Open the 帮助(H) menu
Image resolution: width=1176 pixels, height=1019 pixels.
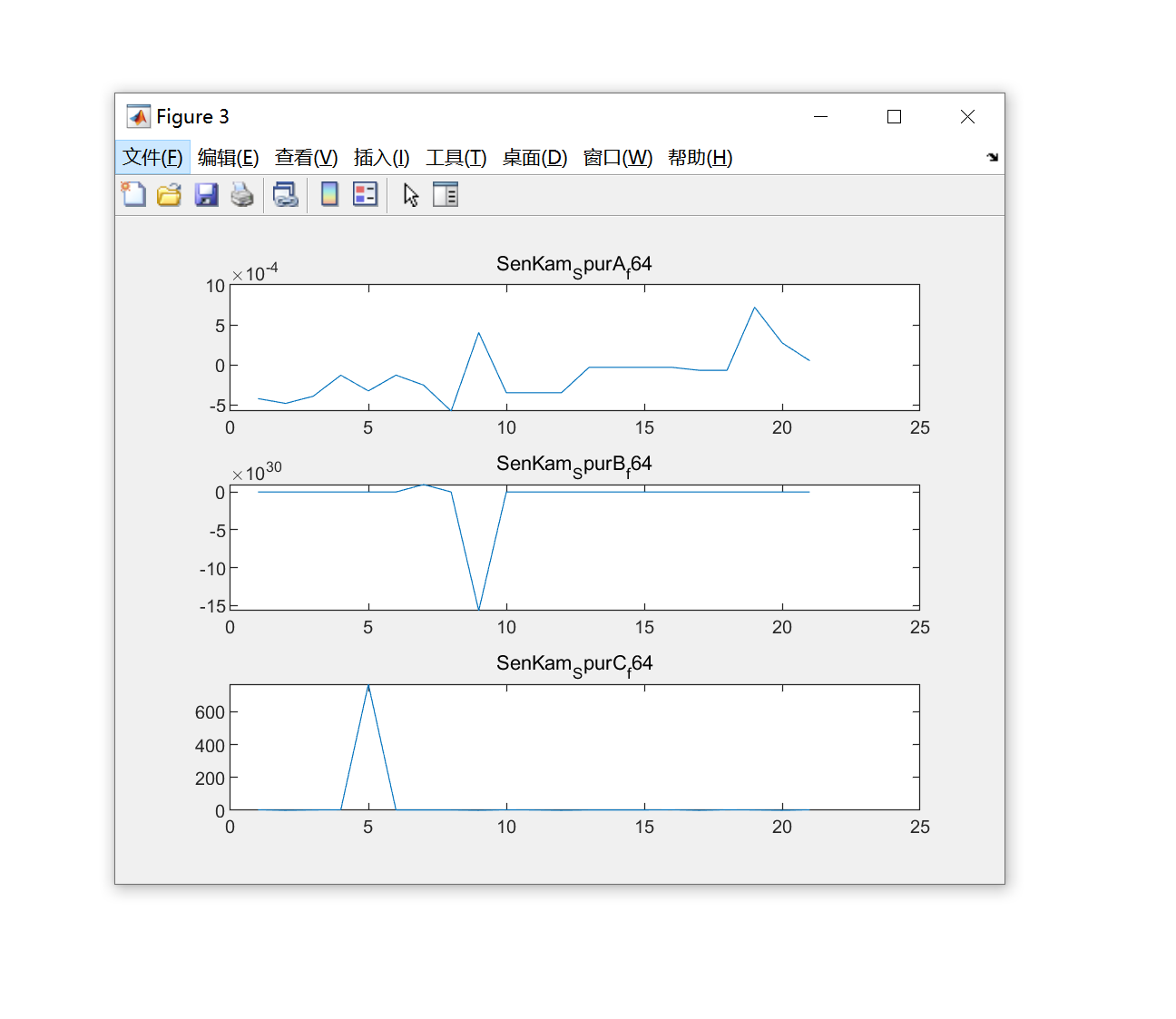tap(700, 158)
